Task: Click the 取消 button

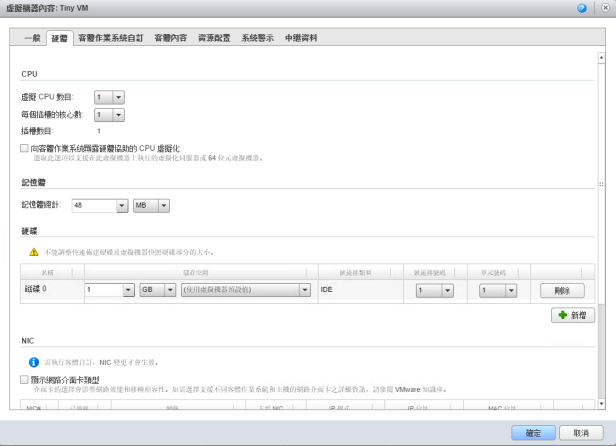Action: tap(581, 433)
